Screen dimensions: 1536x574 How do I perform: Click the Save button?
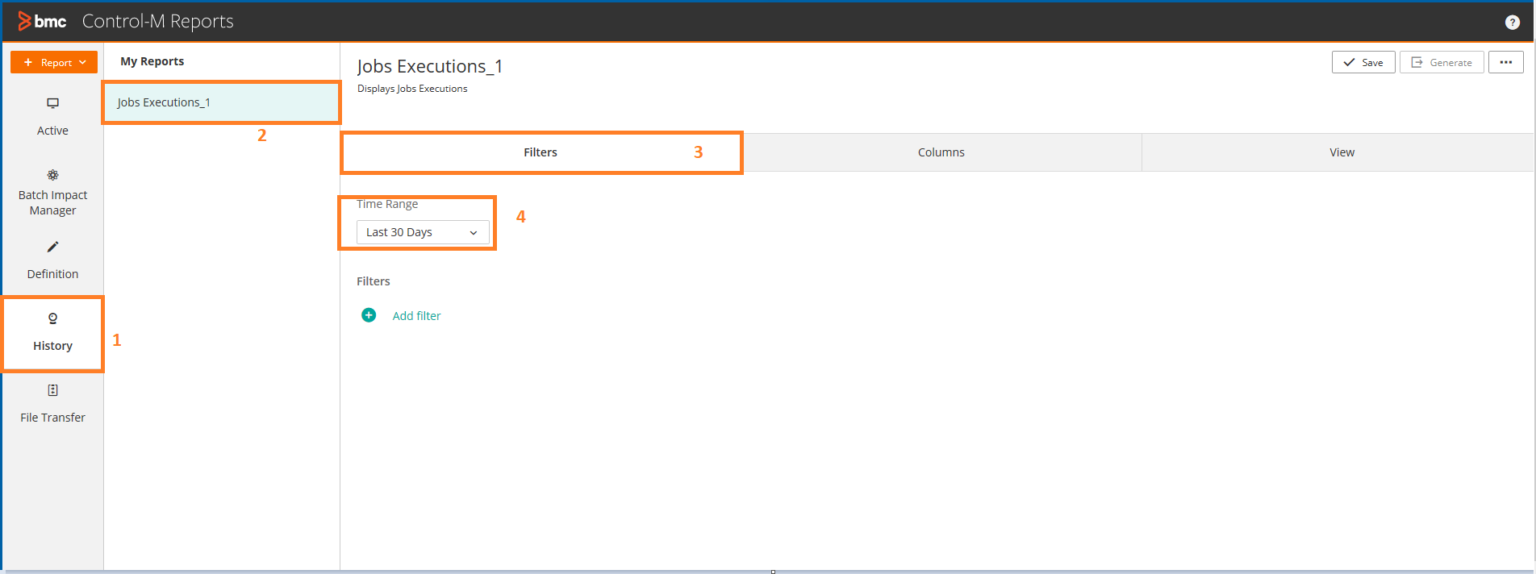click(1363, 62)
